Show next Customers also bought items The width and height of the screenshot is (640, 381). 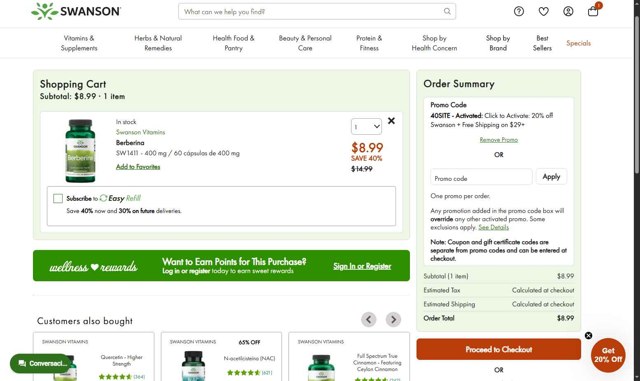tap(393, 319)
